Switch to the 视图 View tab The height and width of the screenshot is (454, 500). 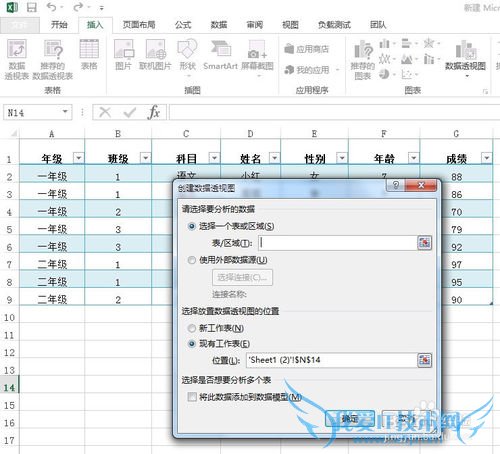pos(290,25)
